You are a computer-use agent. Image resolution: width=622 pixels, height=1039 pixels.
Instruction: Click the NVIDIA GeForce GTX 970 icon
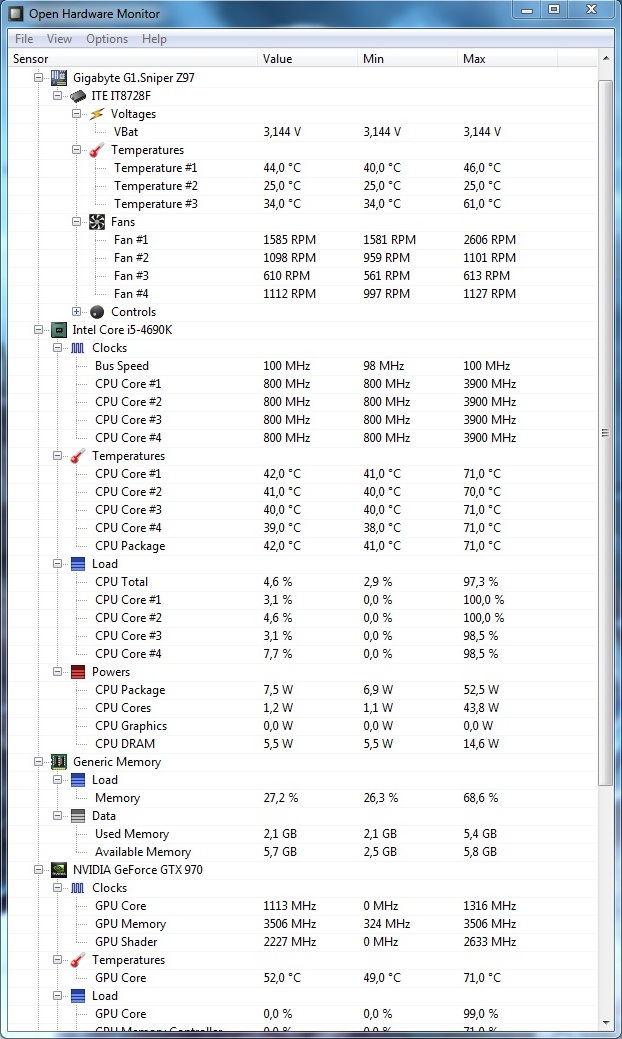point(59,870)
